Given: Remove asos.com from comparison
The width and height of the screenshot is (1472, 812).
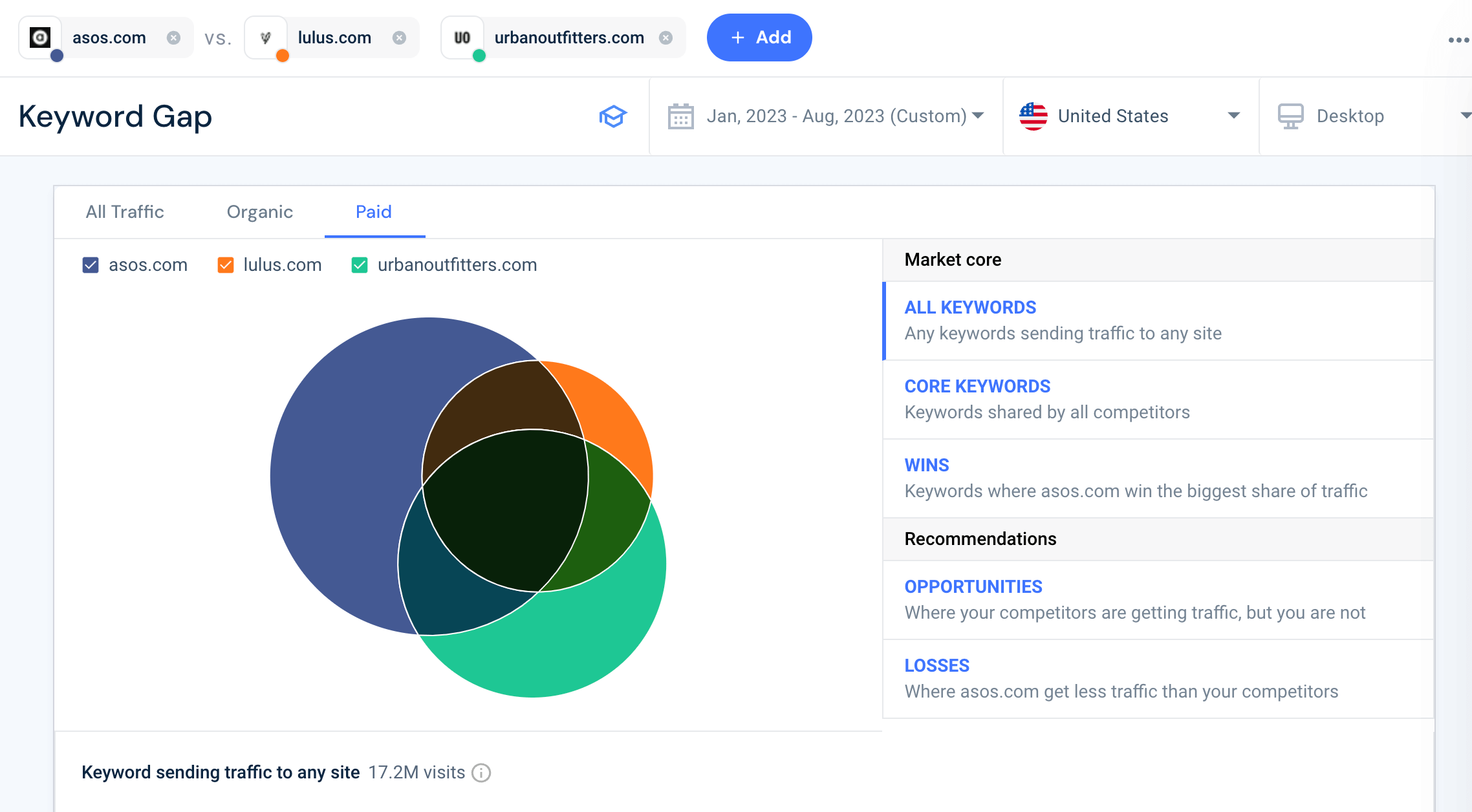Looking at the screenshot, I should coord(173,37).
